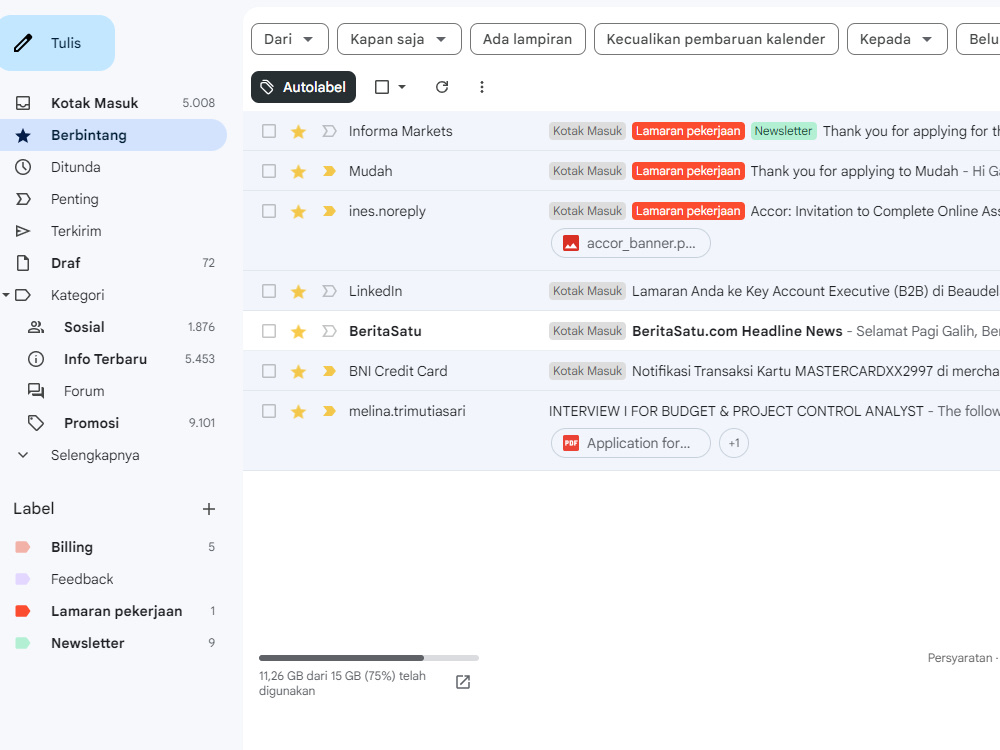Open the accor_banner image attachment chip
The width and height of the screenshot is (1000, 750).
[x=631, y=243]
